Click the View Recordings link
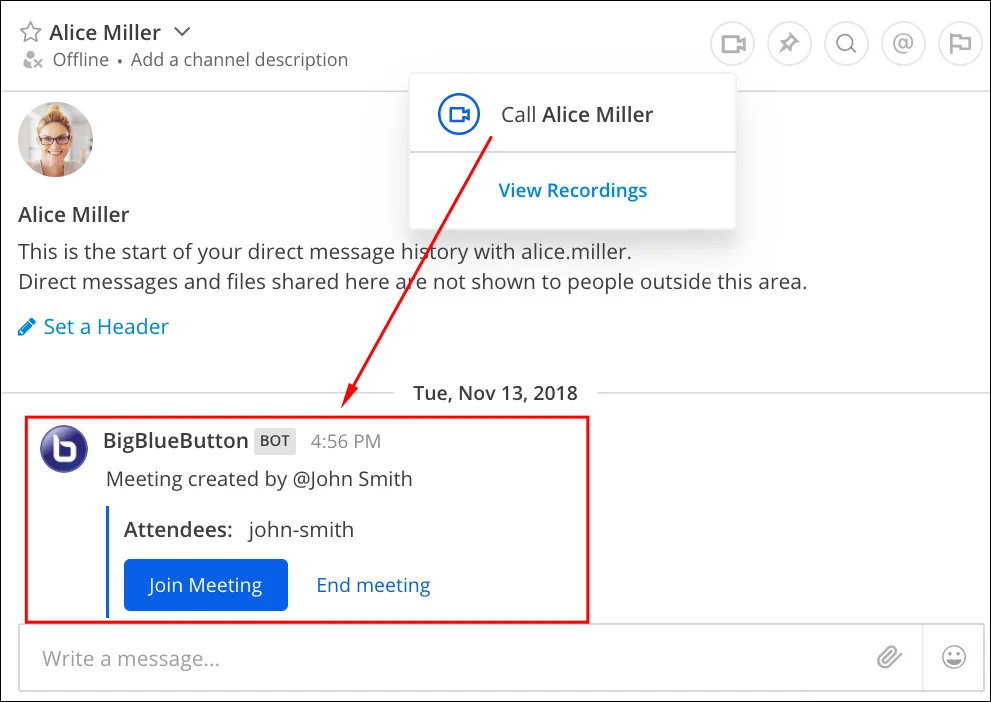This screenshot has height=702, width=991. coord(573,190)
